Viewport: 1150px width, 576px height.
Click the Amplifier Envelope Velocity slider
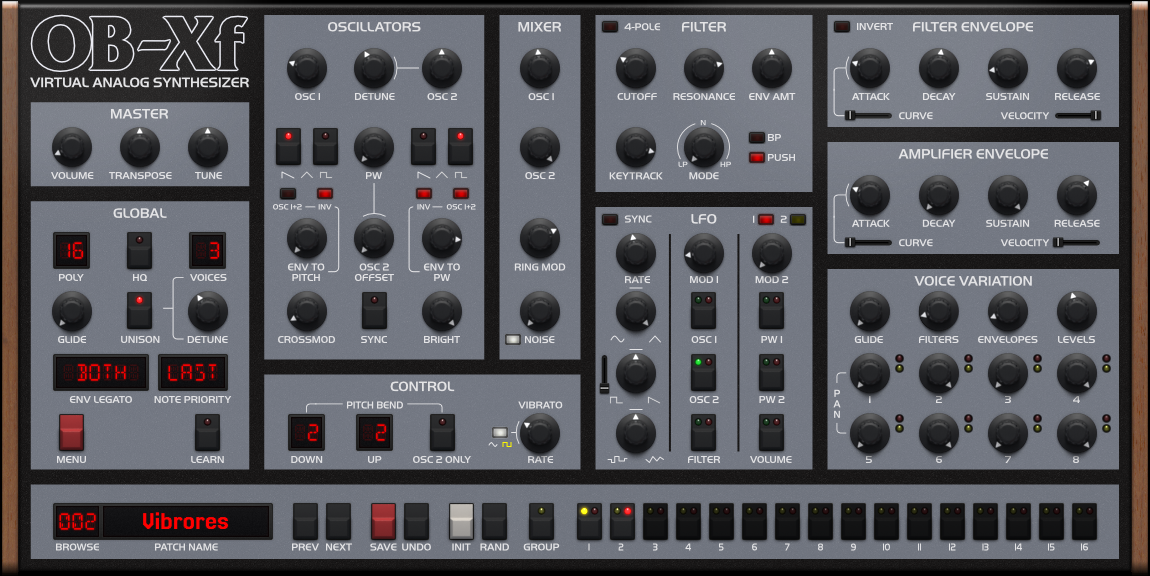coord(1077,242)
